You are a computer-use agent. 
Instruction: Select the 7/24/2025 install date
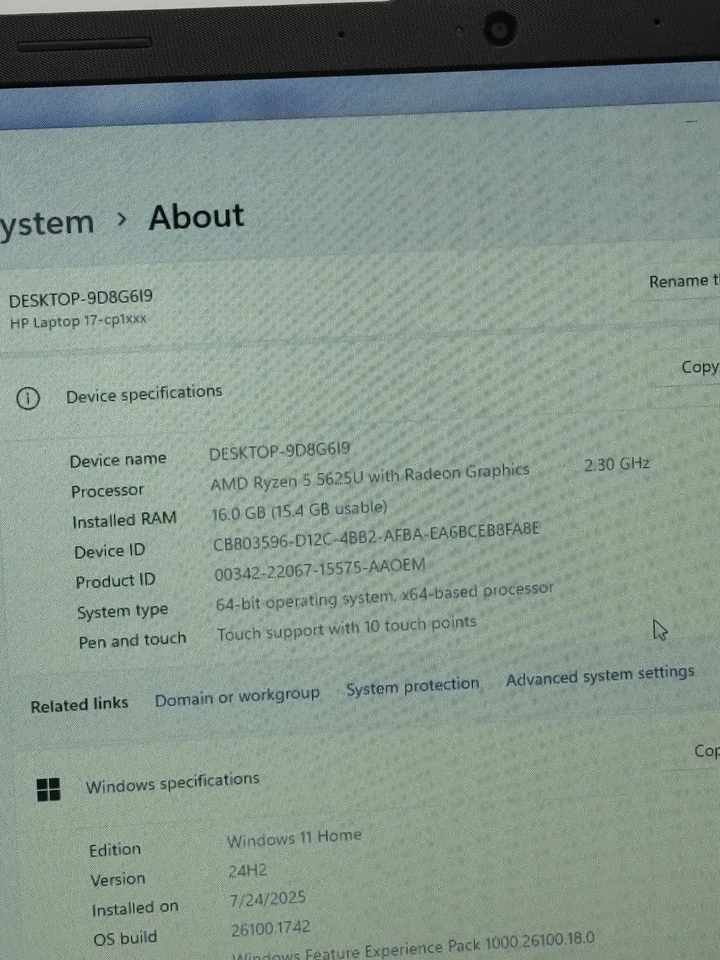pos(268,899)
